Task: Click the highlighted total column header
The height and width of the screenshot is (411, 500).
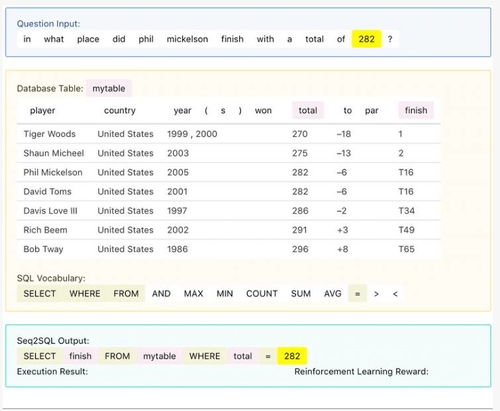Action: point(308,110)
